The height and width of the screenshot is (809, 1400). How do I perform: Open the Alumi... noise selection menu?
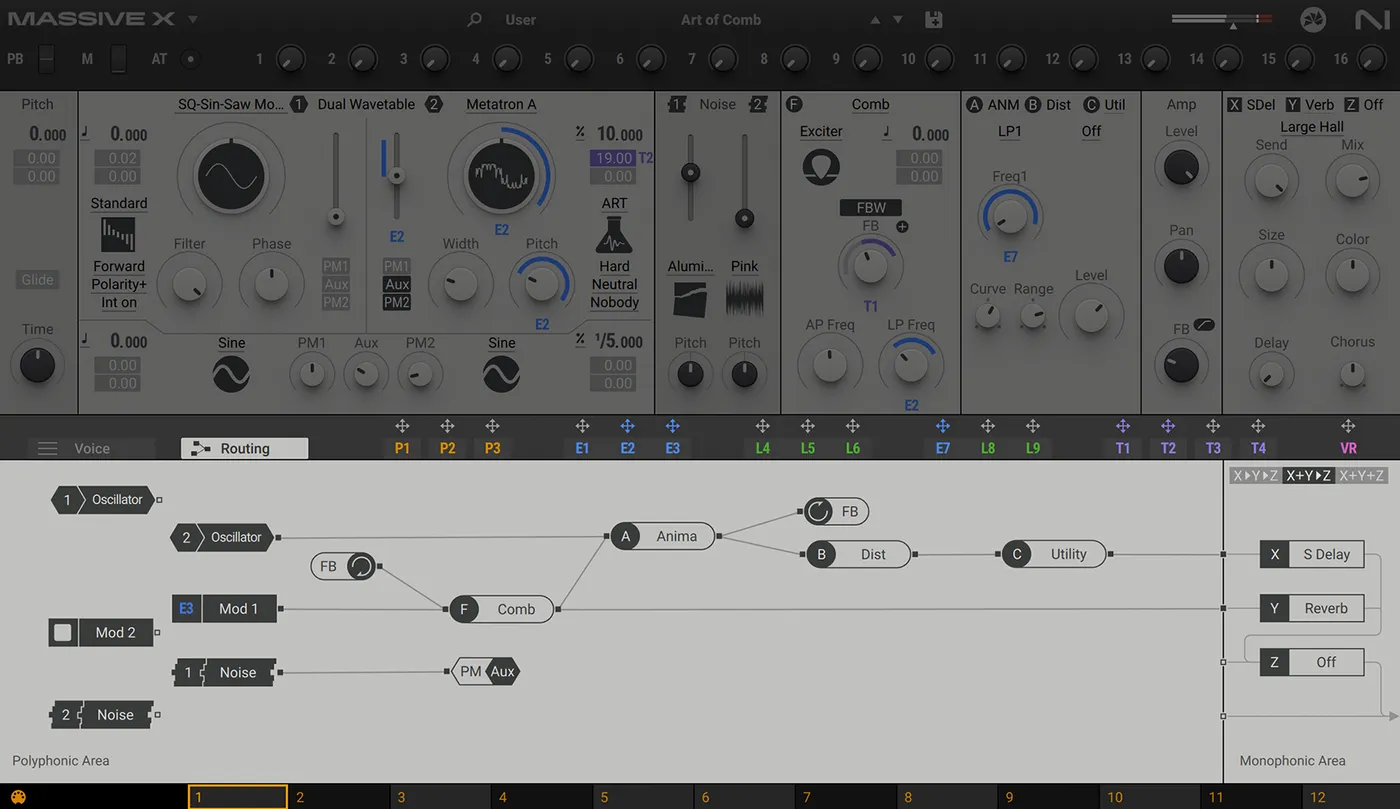point(691,266)
